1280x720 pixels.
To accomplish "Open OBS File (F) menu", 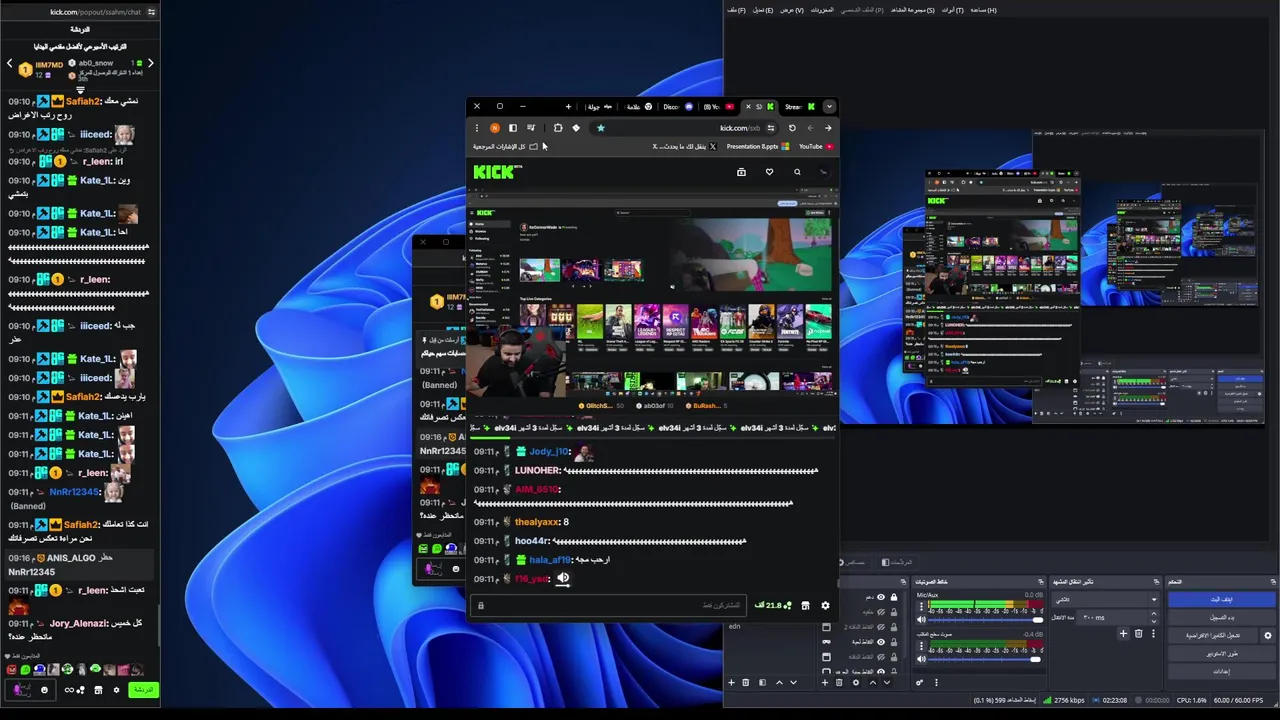I will pos(737,10).
